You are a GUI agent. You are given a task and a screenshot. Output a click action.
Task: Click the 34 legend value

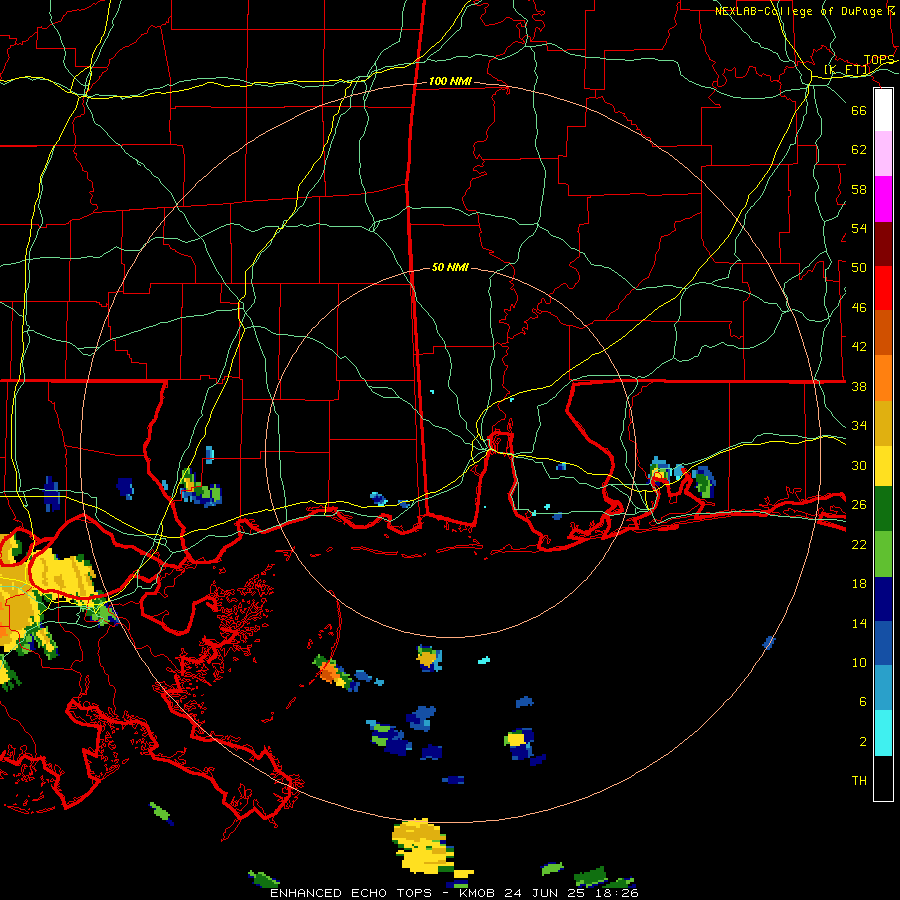pos(859,426)
